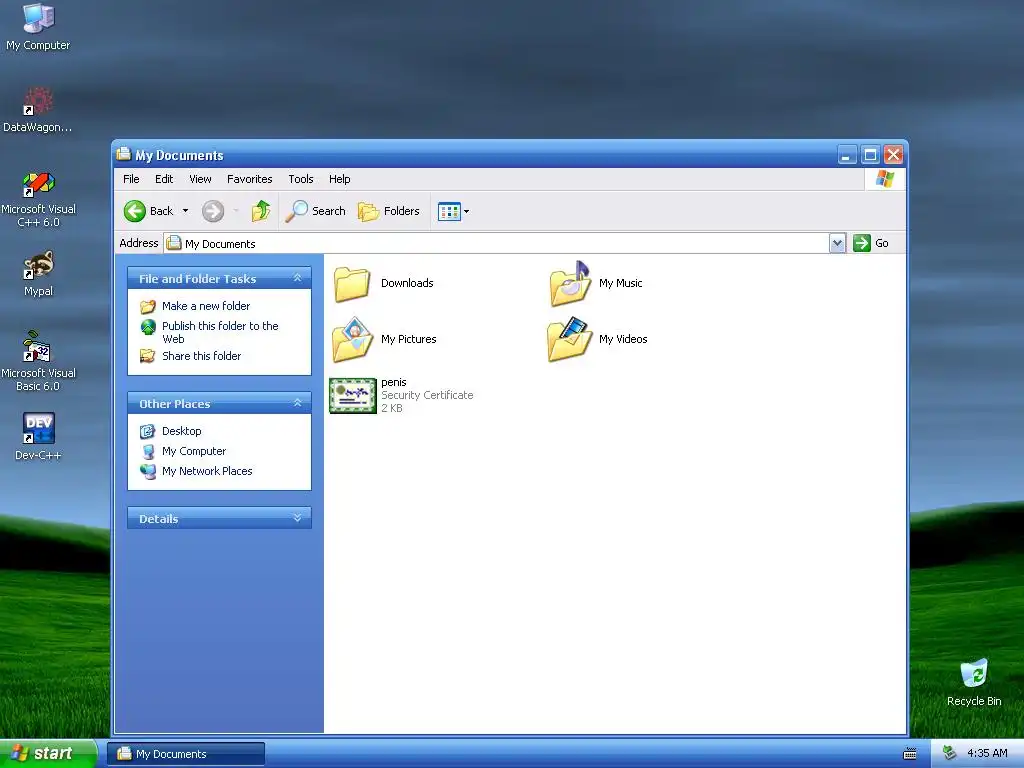Click the Safely Remove Hardware tray icon

[949, 753]
